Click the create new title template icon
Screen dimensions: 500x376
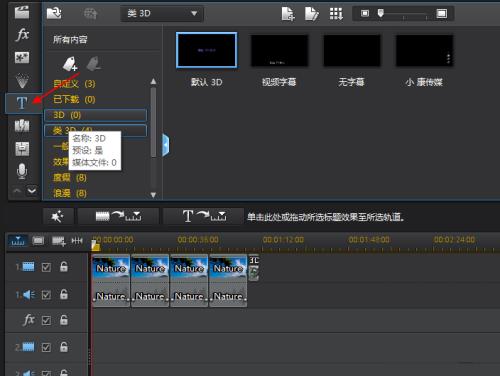tap(288, 14)
